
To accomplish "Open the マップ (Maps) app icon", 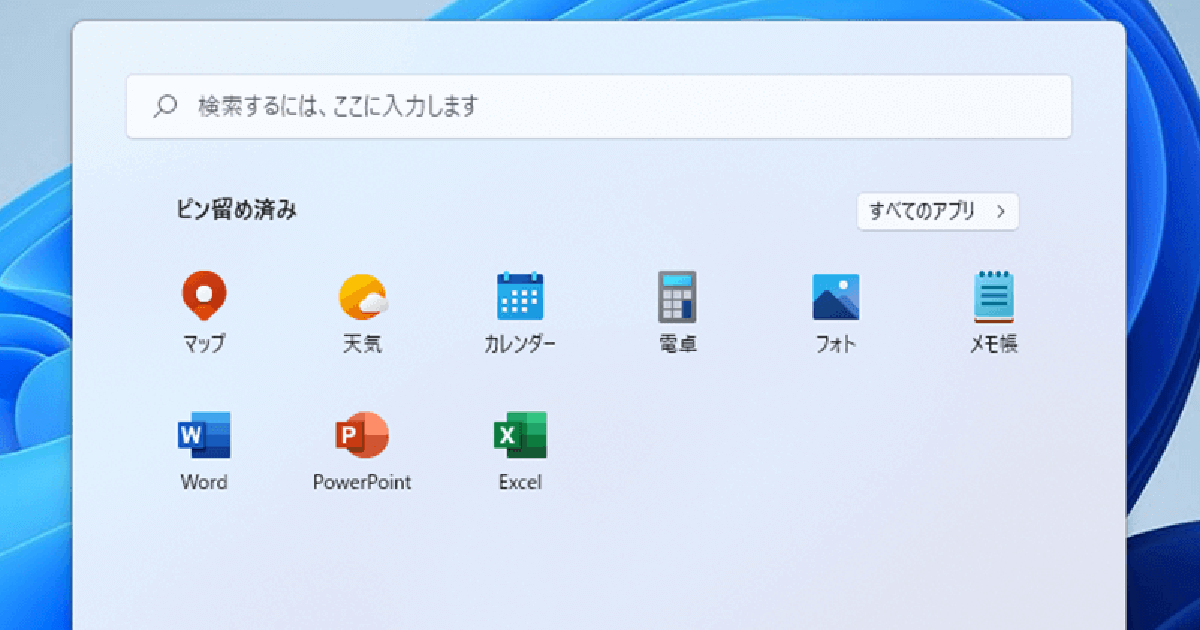I will (x=204, y=296).
